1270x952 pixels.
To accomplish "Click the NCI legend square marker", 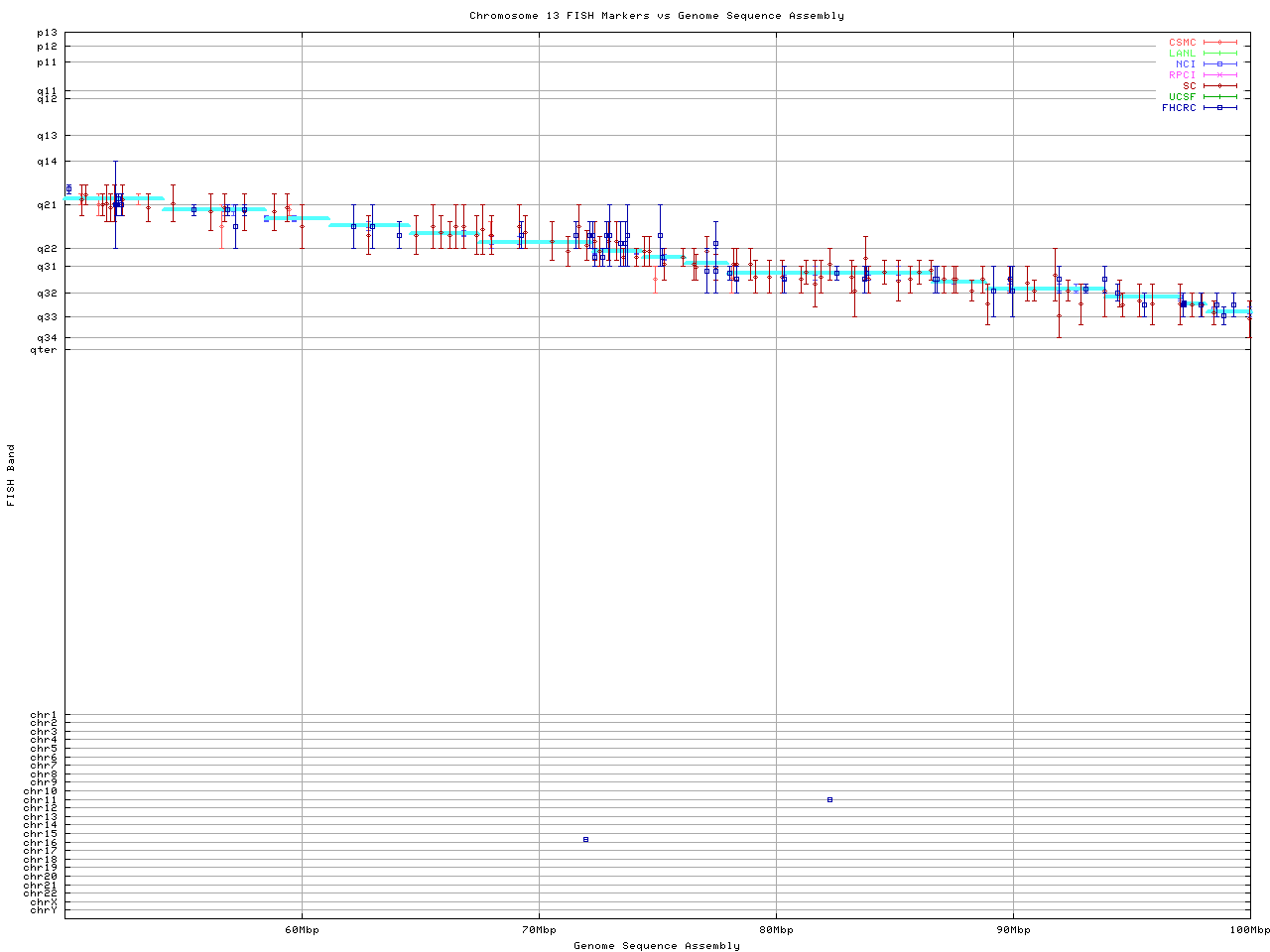I will point(1219,64).
